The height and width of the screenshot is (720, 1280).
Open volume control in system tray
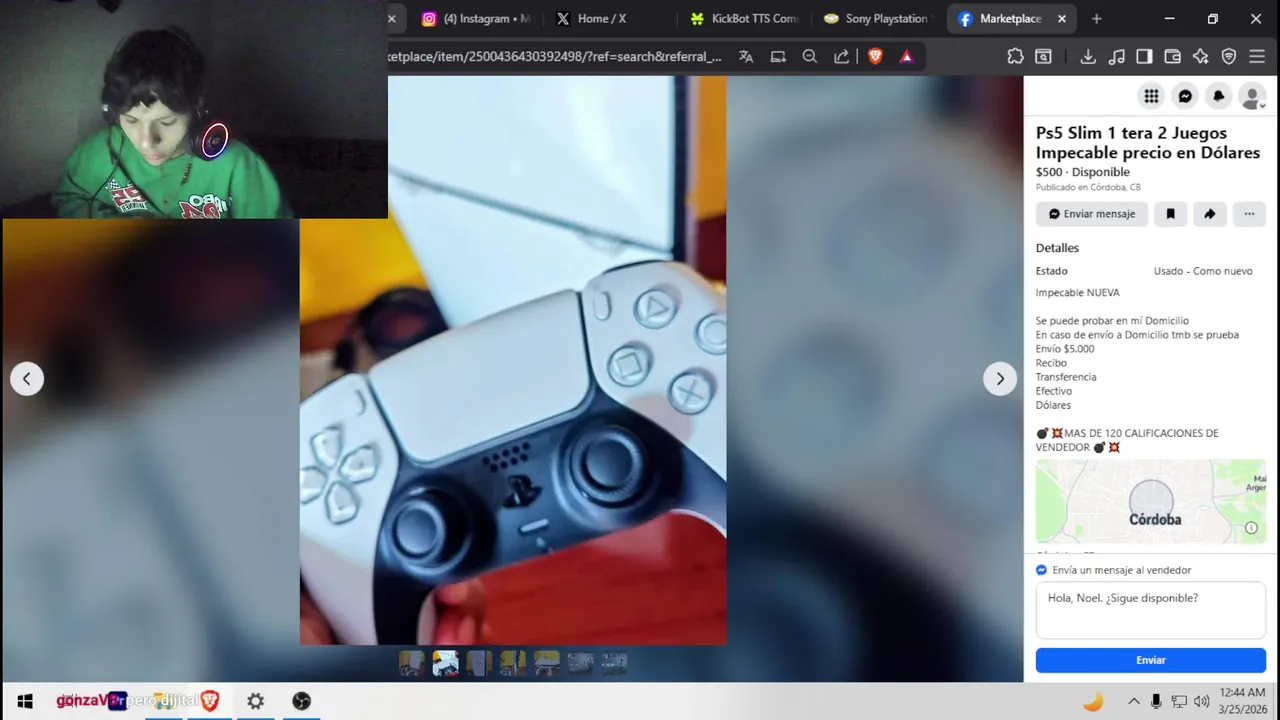[x=1201, y=701]
